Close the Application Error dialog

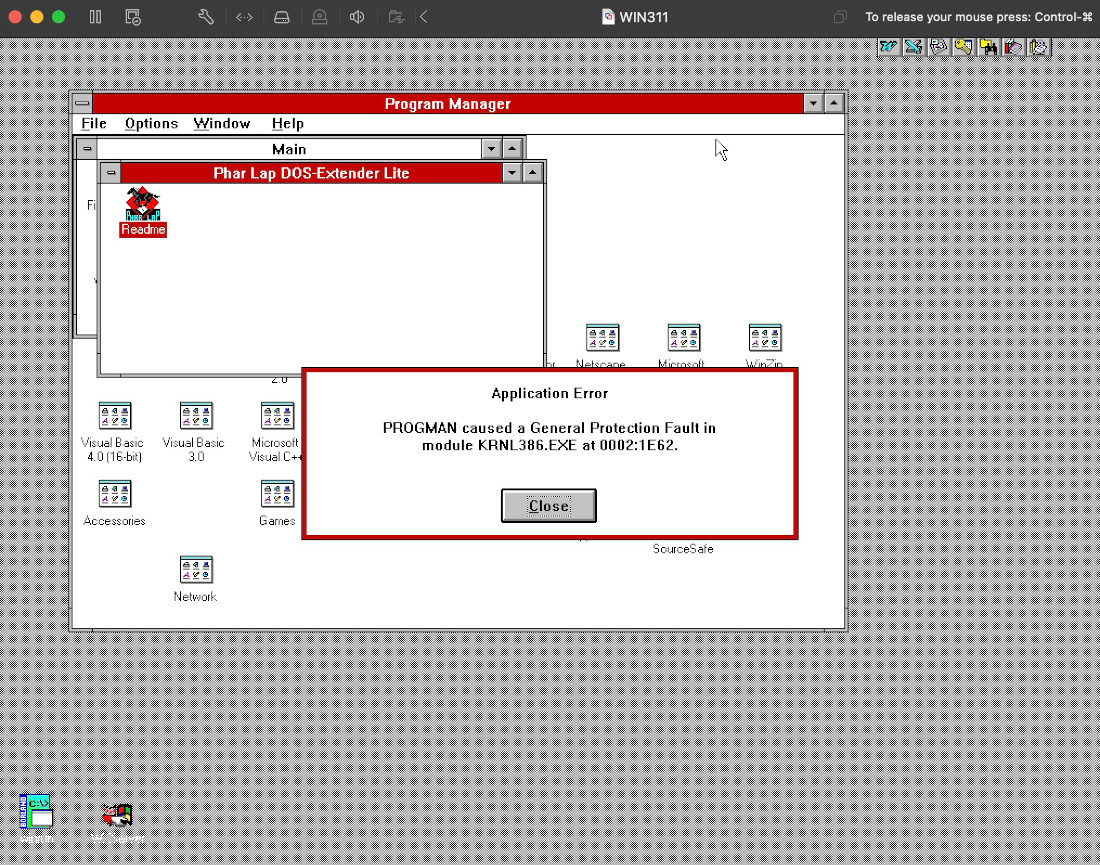pyautogui.click(x=548, y=506)
